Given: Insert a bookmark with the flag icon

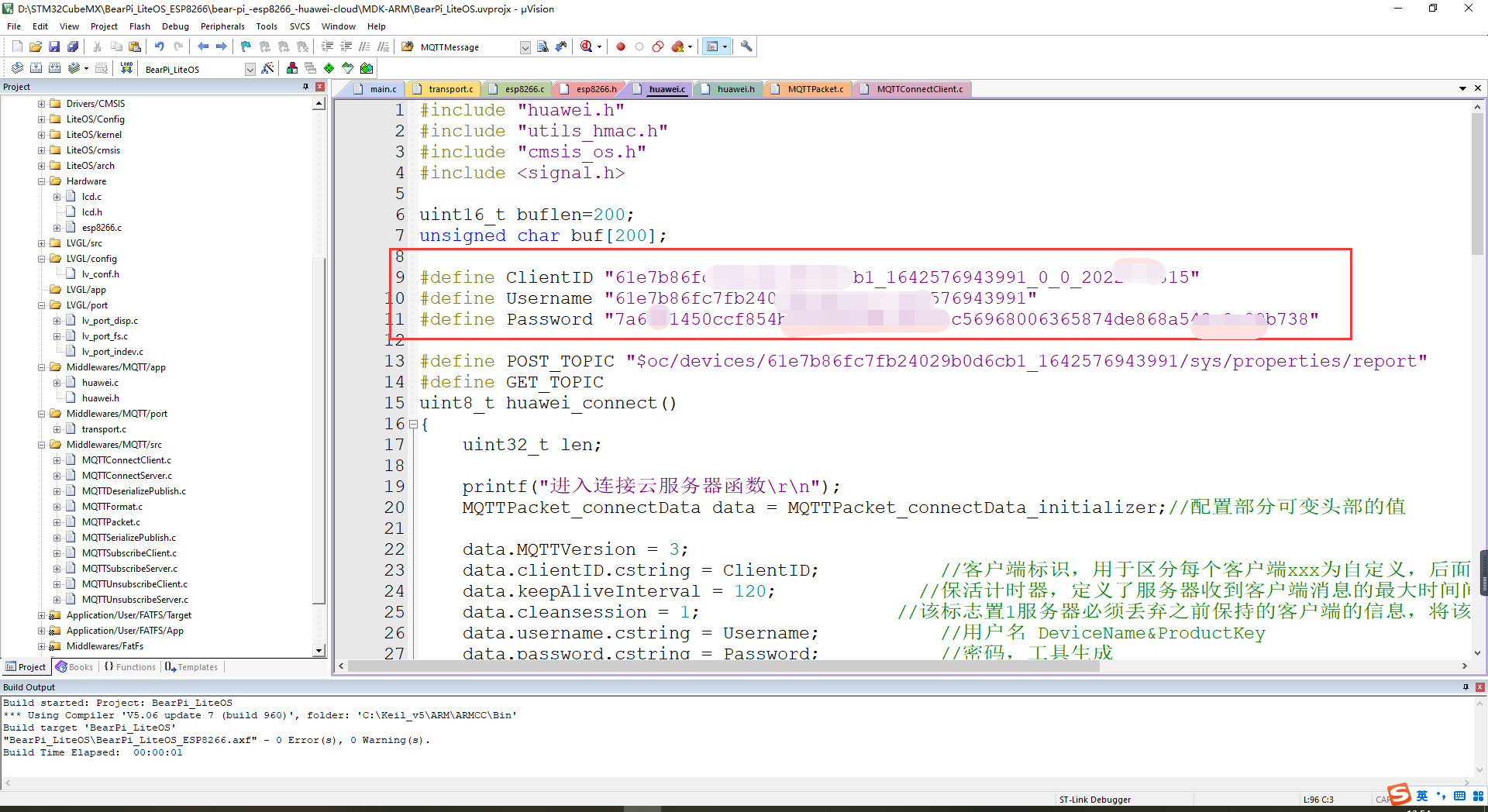Looking at the screenshot, I should click(246, 46).
